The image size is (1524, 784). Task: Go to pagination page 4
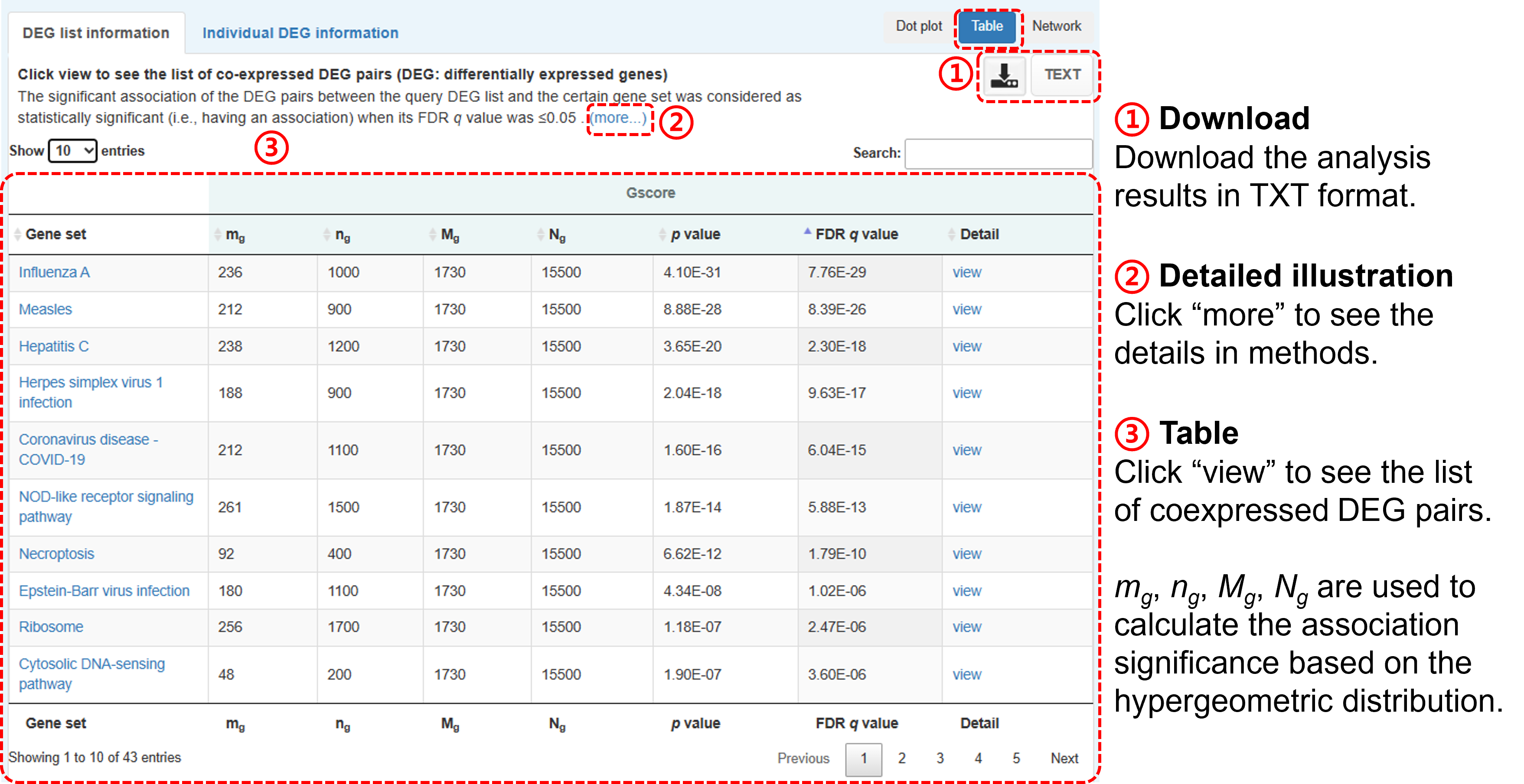click(978, 758)
